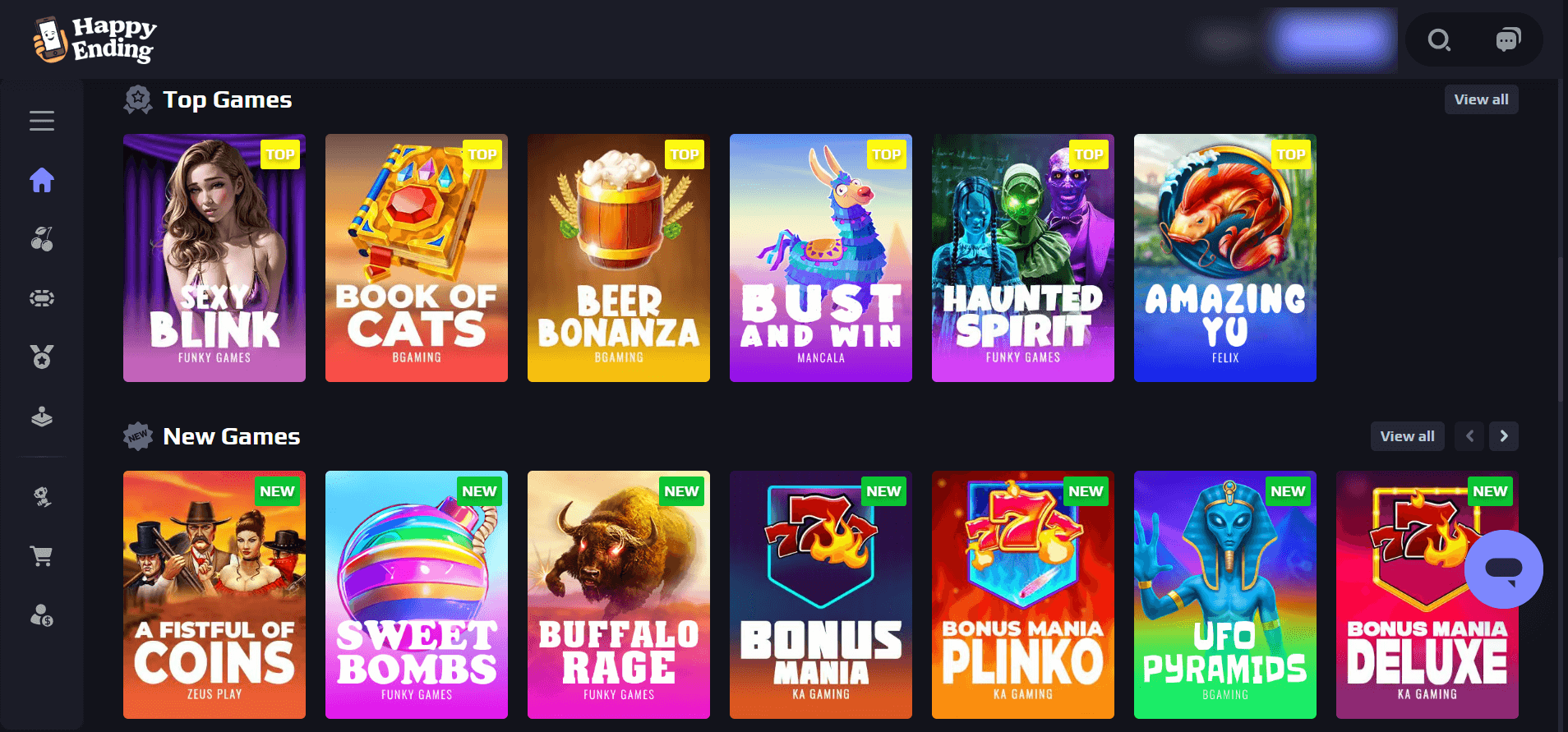1568x732 pixels.
Task: Show next New Games with right chevron
Action: (1504, 436)
